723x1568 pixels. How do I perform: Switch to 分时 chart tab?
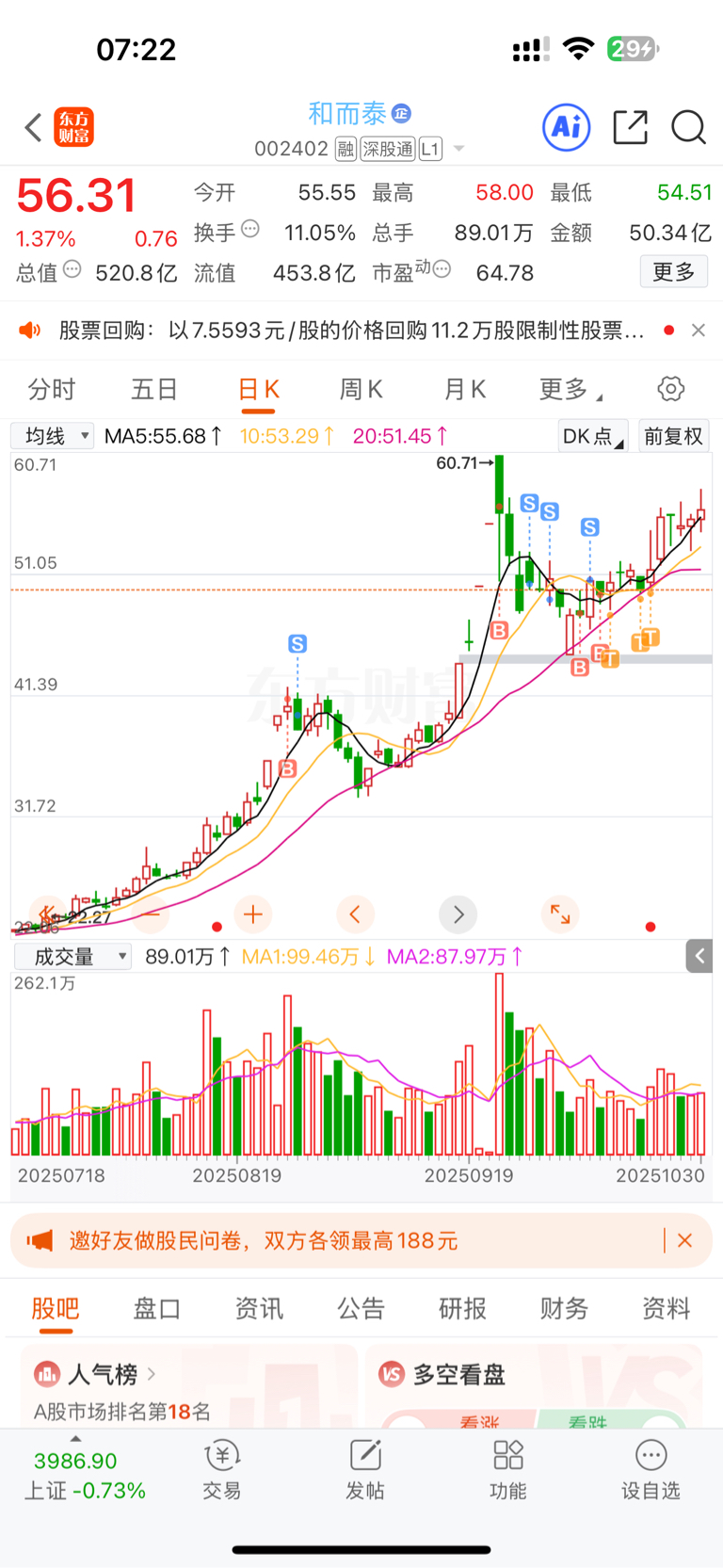coord(51,389)
